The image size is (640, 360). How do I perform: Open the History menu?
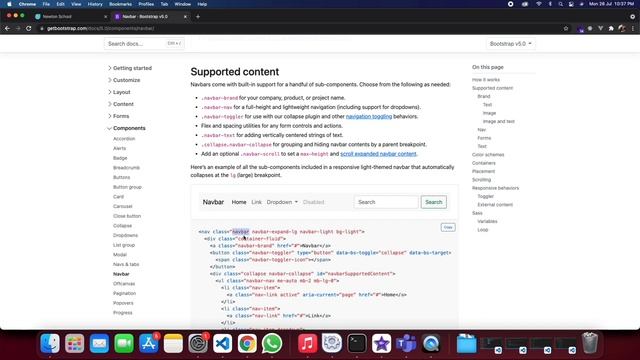(95, 4)
